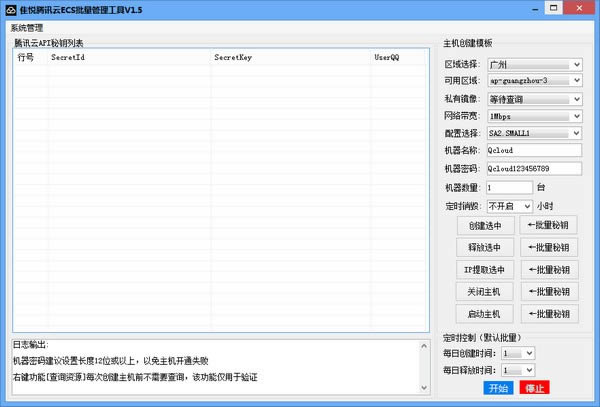This screenshot has height=407, width=600.
Task: Click 批量秘钥 button beside 关闭主机
Action: (x=549, y=292)
